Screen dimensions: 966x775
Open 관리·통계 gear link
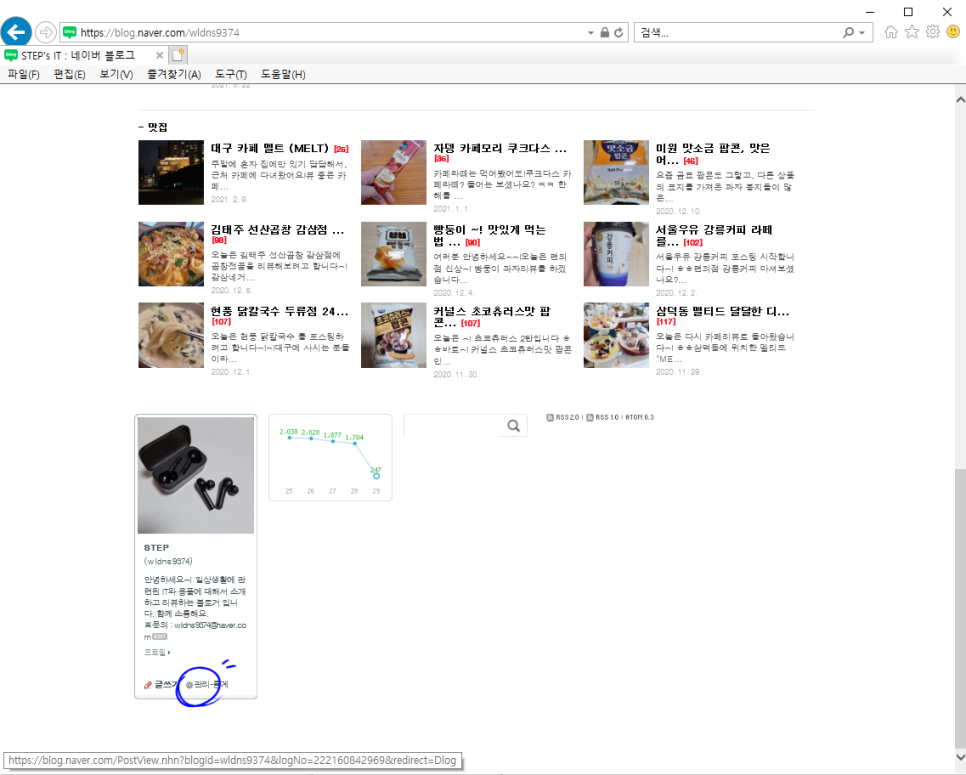point(207,684)
